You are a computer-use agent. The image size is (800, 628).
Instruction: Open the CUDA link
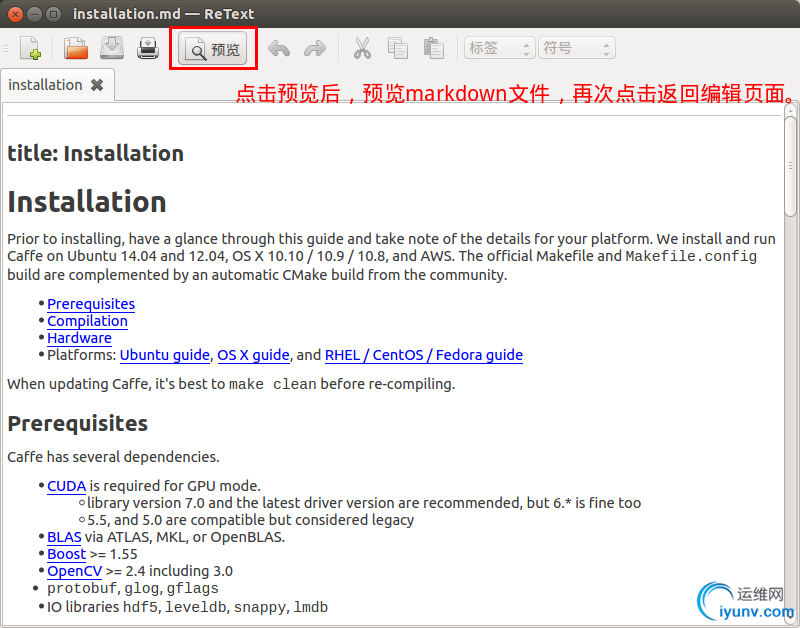[x=66, y=486]
